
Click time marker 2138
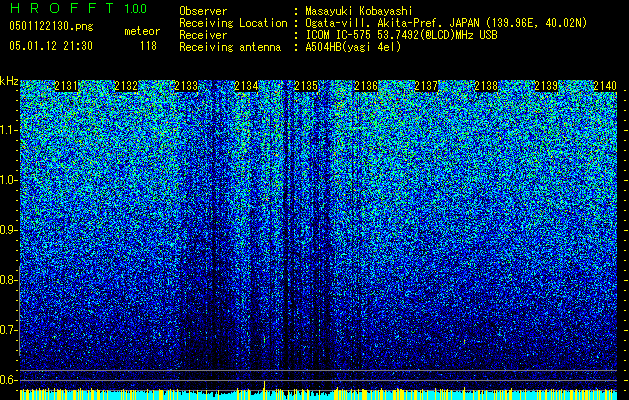486,86
